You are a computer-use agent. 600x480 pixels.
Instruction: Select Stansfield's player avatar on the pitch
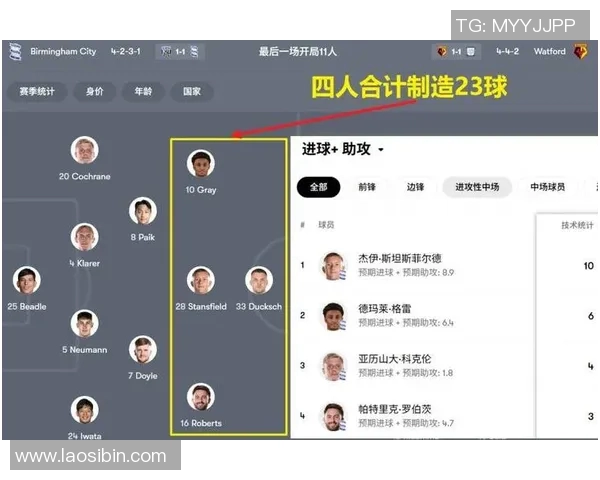(201, 280)
